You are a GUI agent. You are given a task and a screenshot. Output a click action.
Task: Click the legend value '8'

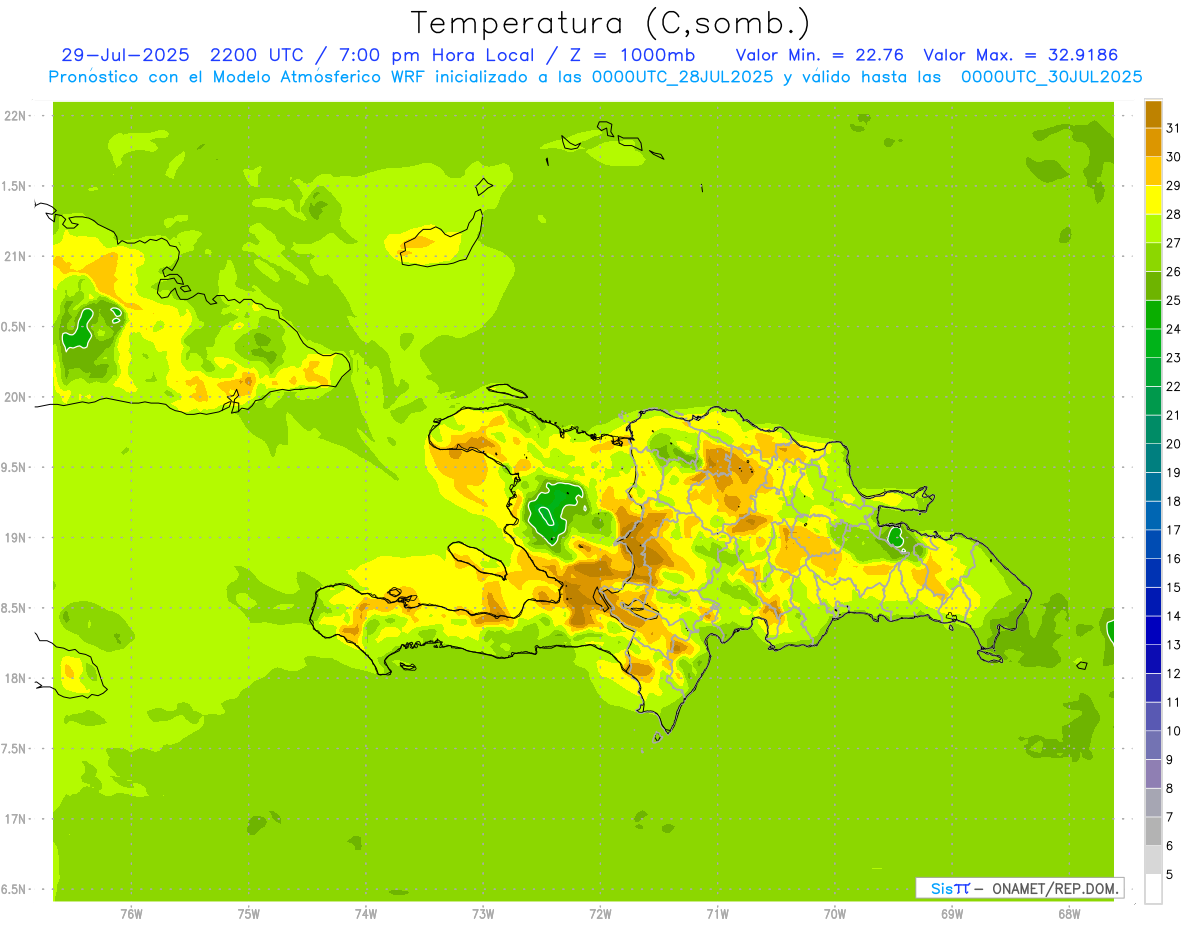click(x=1169, y=788)
